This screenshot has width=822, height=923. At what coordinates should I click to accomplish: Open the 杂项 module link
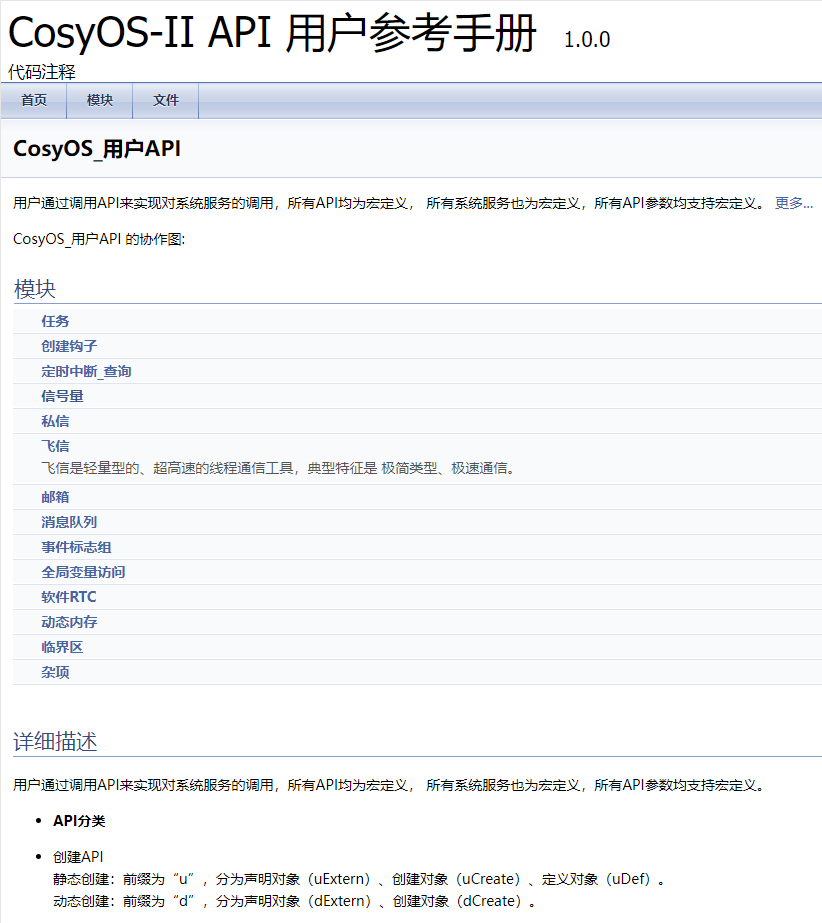coord(55,672)
